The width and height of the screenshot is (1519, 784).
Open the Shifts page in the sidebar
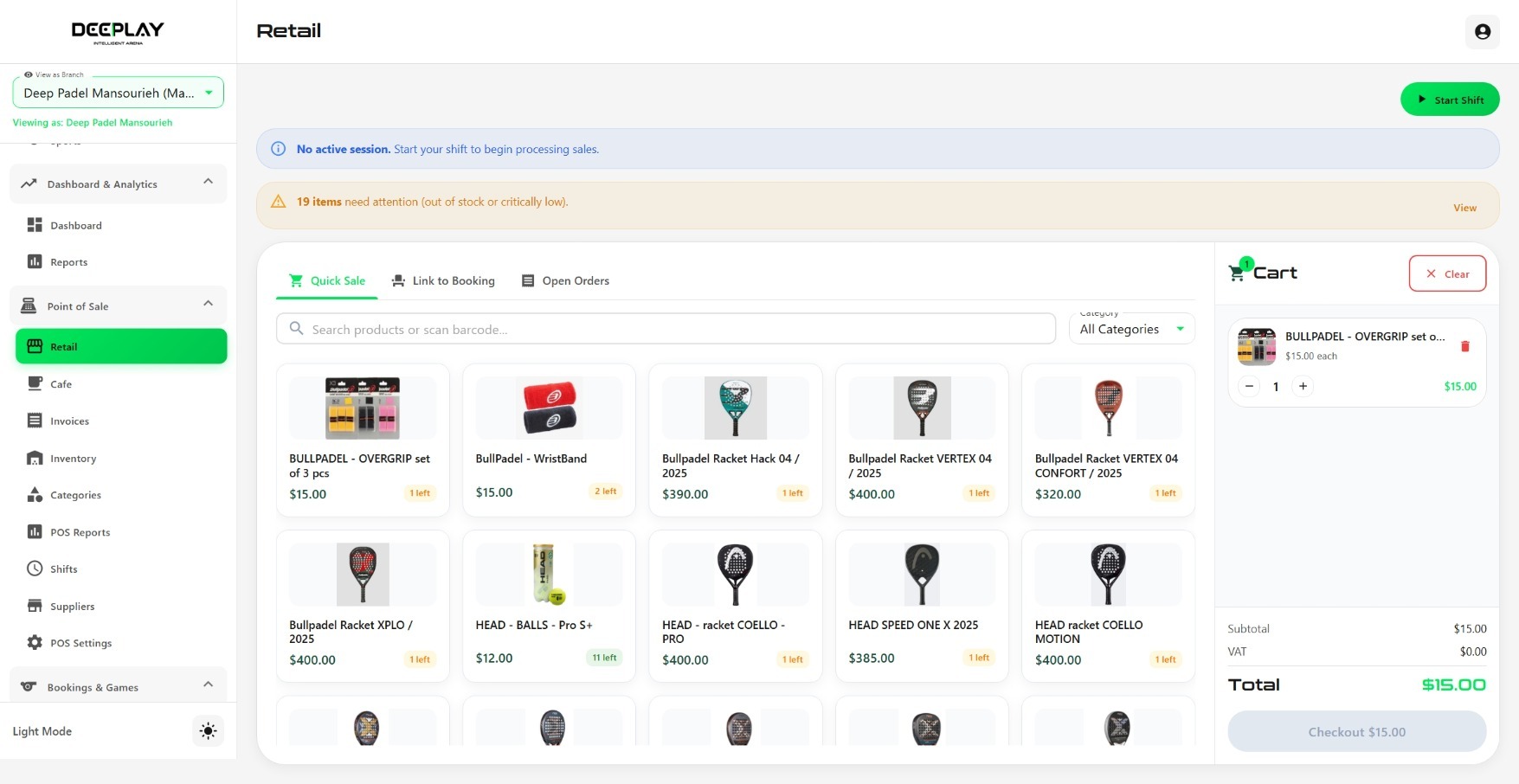click(x=63, y=569)
